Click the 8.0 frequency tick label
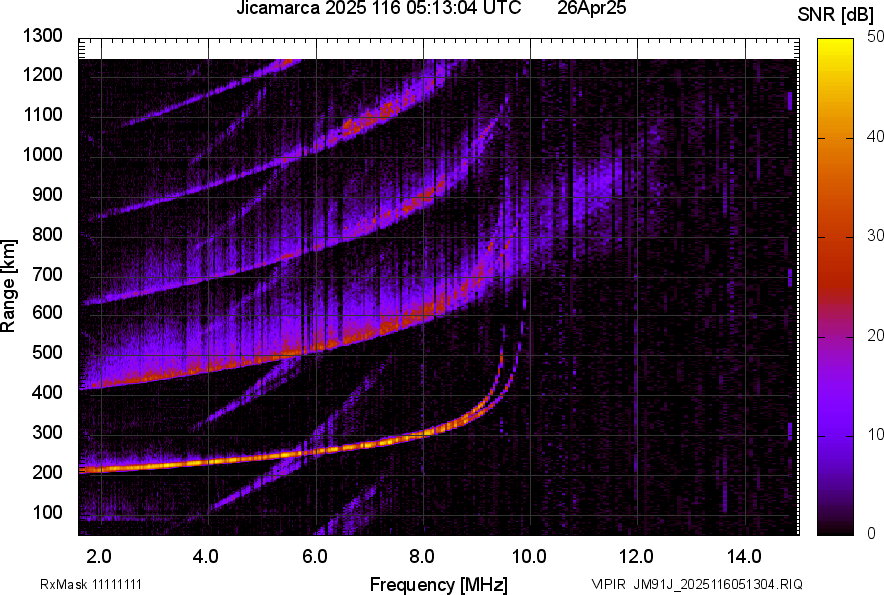884x595 pixels. point(422,557)
